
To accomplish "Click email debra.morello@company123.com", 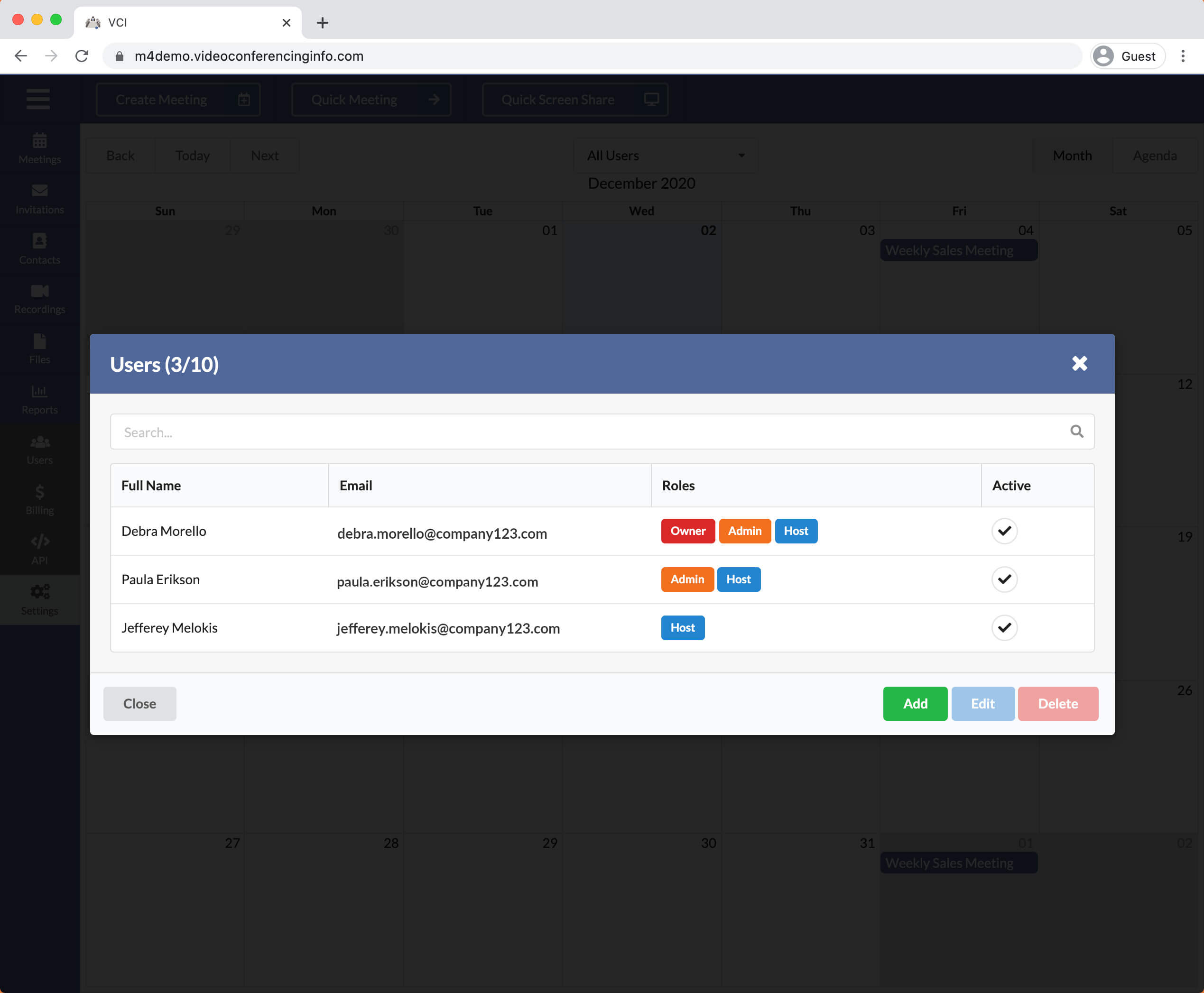I will click(x=442, y=533).
